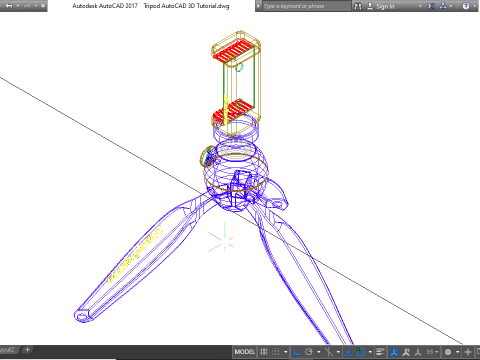Click the MODEL space button

(x=244, y=352)
